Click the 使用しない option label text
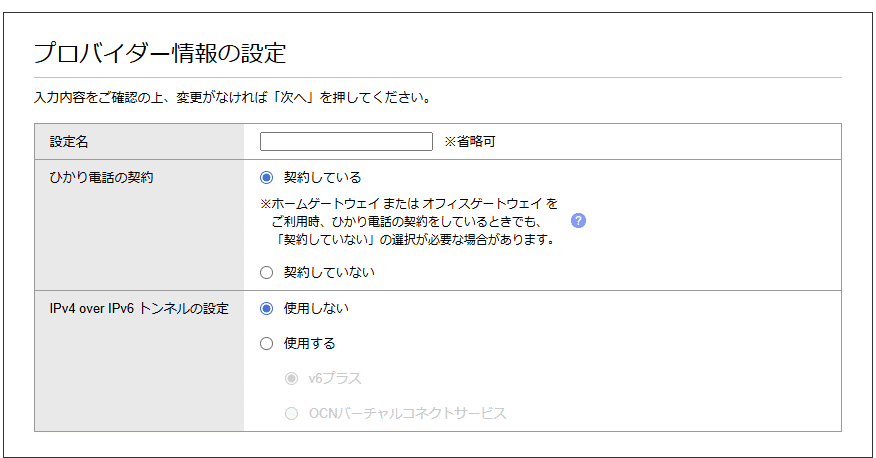This screenshot has width=876, height=458. (x=316, y=308)
